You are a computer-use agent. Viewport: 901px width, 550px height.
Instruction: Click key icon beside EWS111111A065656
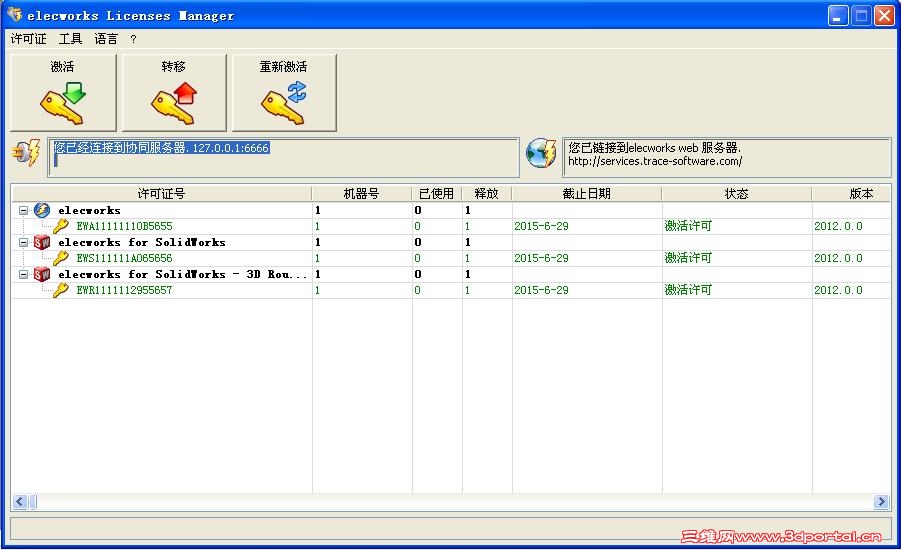click(60, 258)
